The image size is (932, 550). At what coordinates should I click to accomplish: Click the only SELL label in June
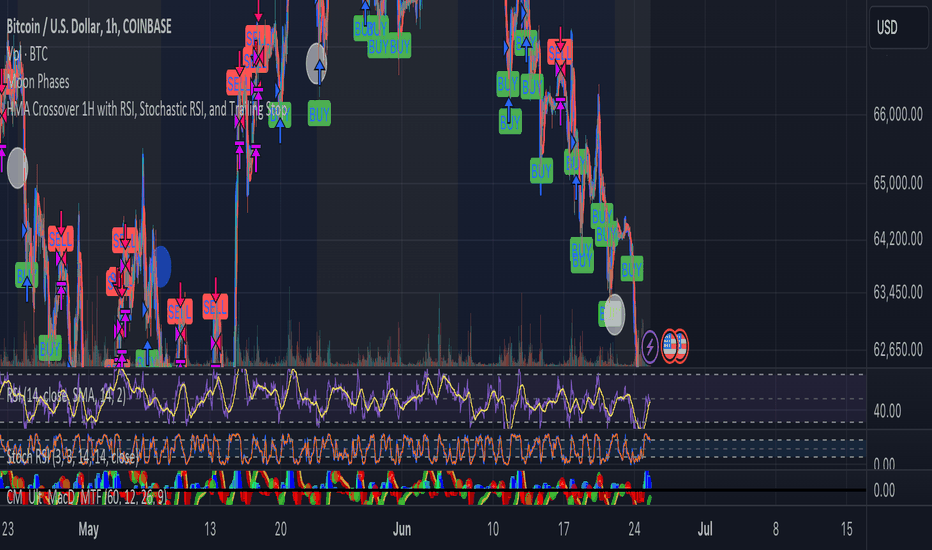point(560,52)
